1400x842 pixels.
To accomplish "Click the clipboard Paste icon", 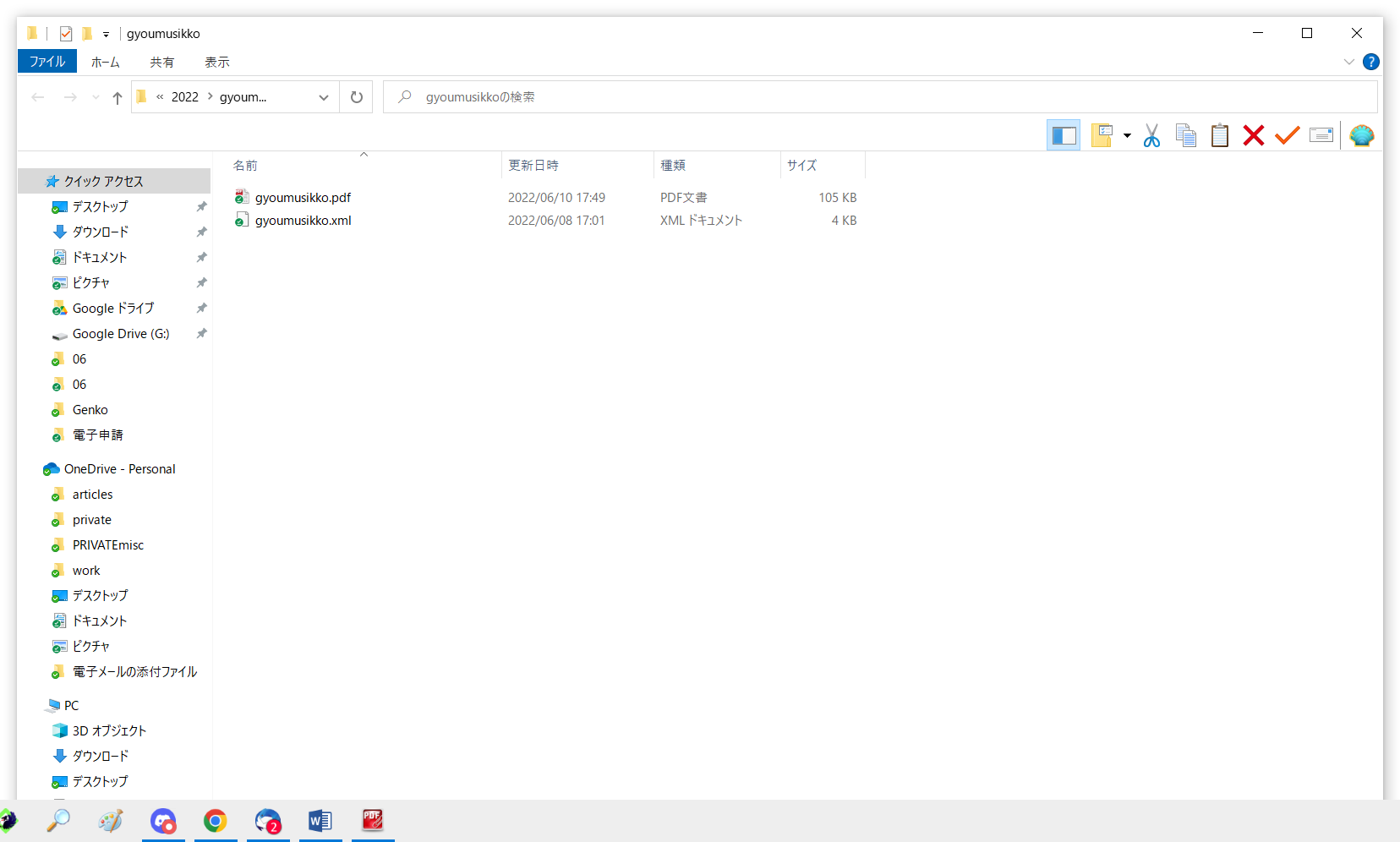I will (x=1219, y=135).
